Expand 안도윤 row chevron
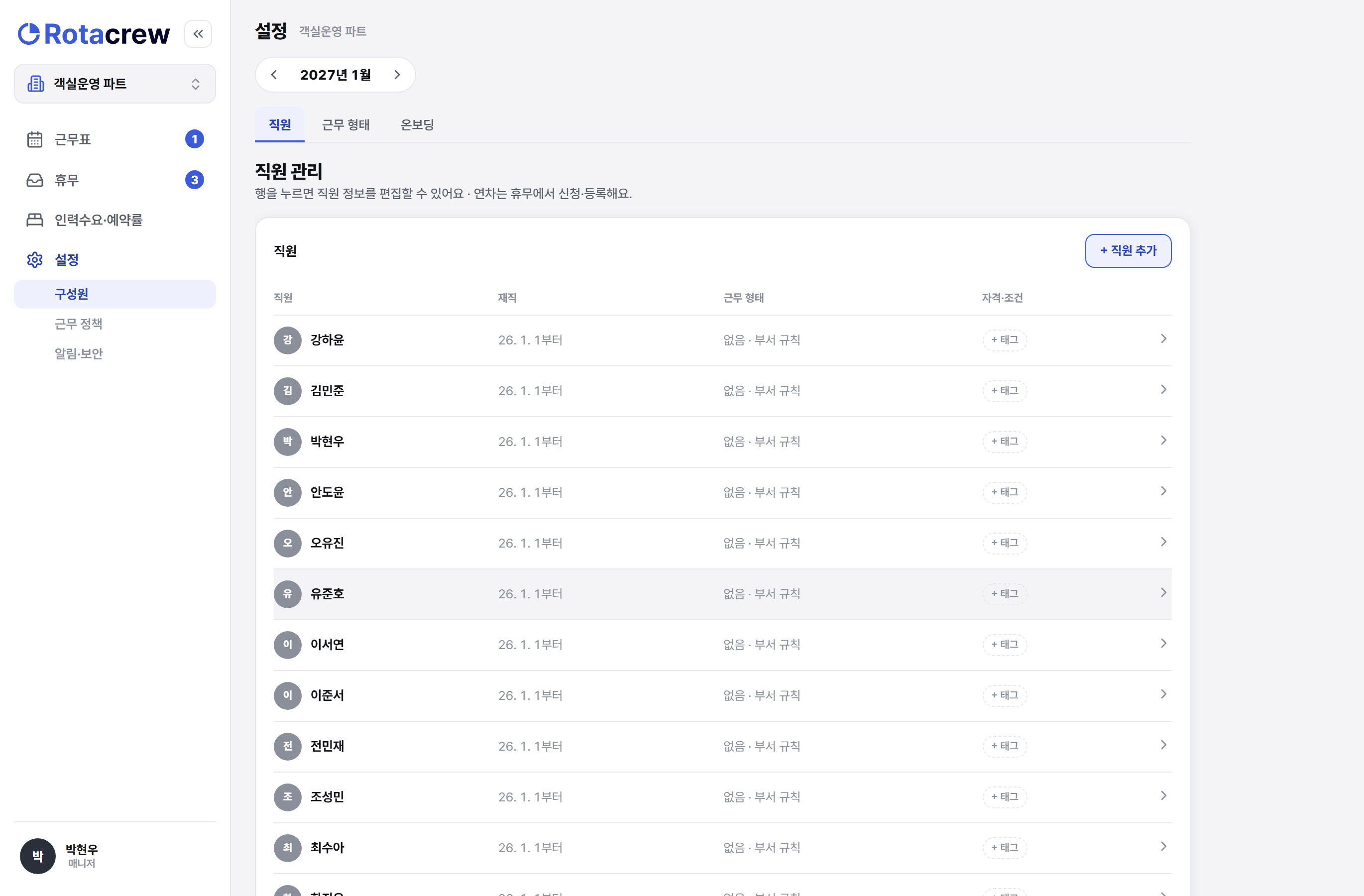The image size is (1364, 896). (x=1163, y=491)
